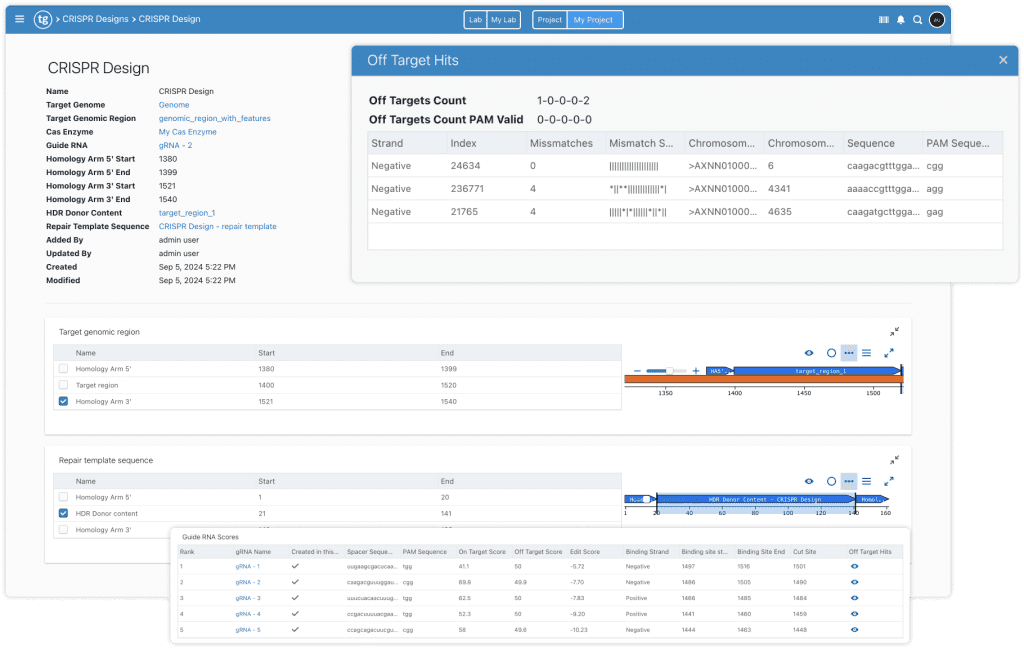Open the genomic_region_with_features link
Screen dimensions: 1024x649
coord(214,118)
